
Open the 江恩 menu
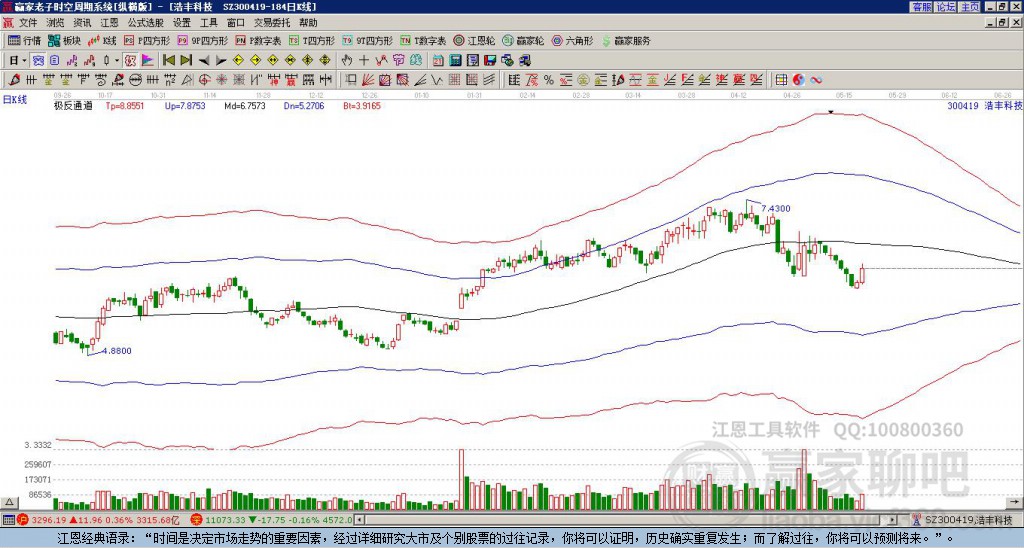click(110, 23)
